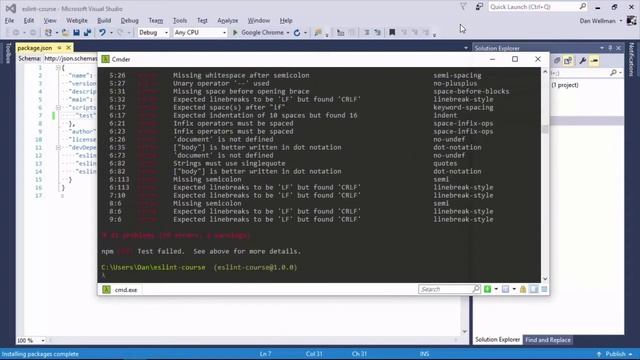Viewport: 640px width, 360px height.
Task: Click the Save icon in Visual Studio toolbar
Action: coord(76,33)
